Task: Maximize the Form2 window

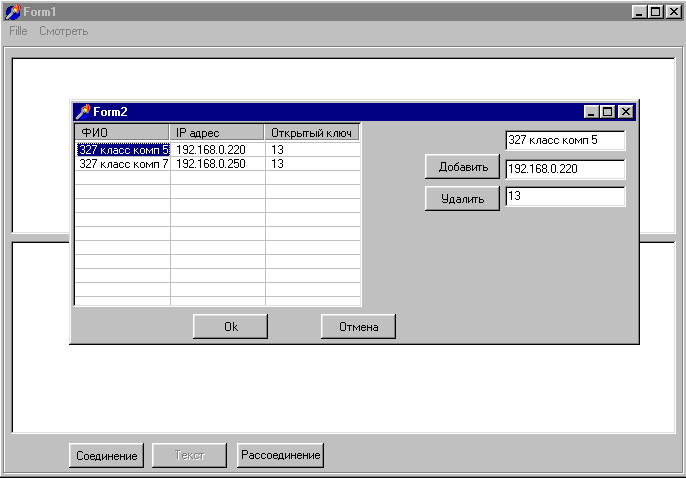Action: [x=608, y=112]
